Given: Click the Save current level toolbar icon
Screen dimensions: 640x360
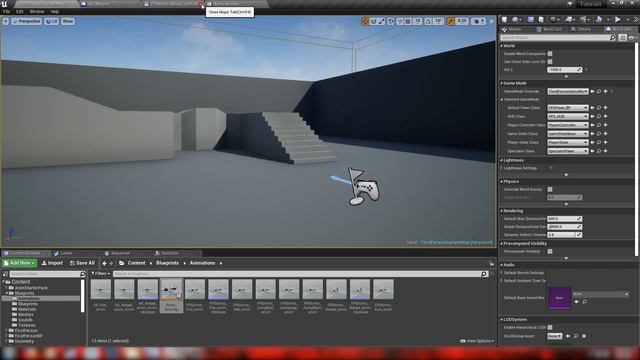Looking at the screenshot, I should tap(504, 20).
